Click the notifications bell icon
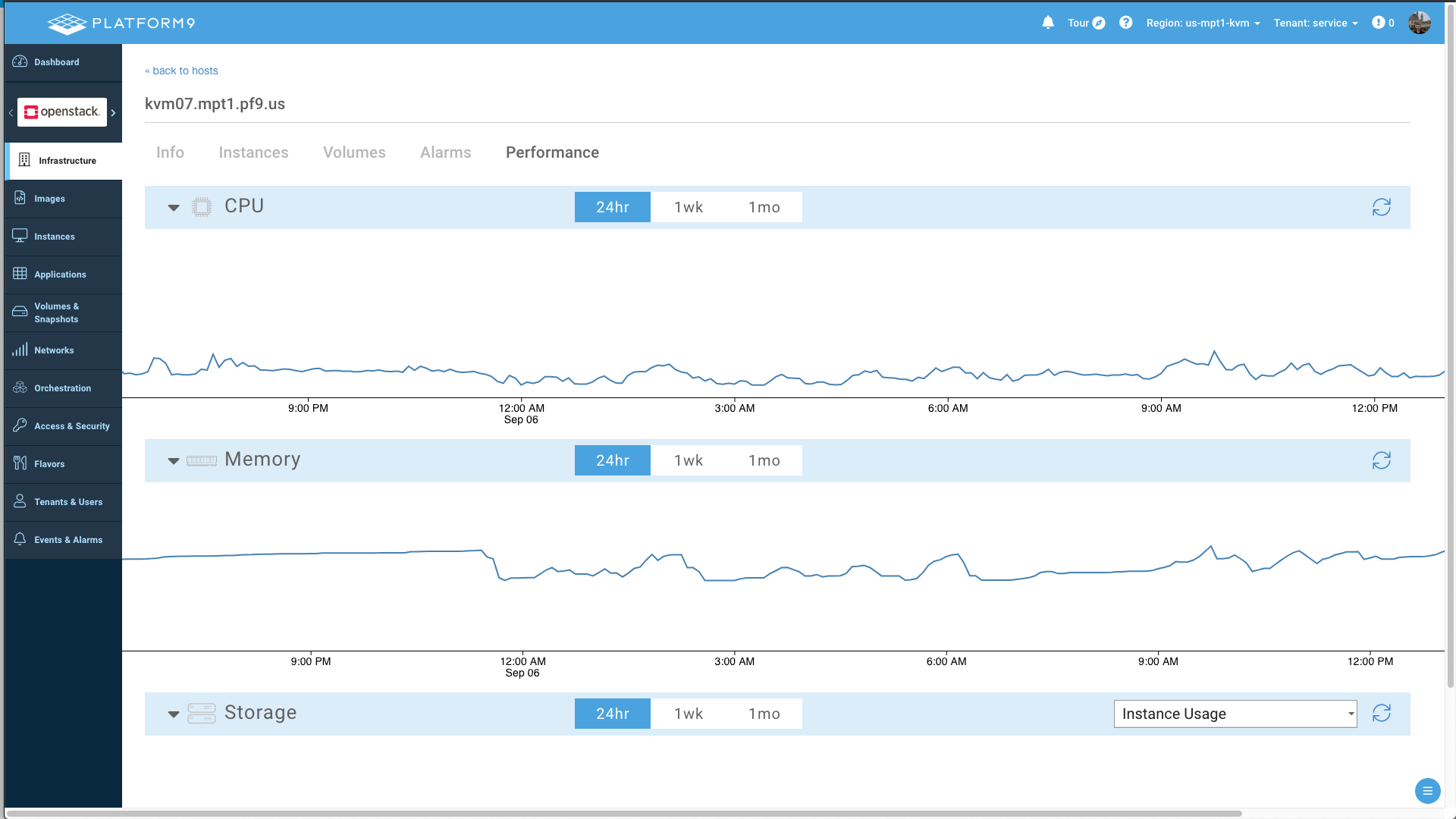 click(1048, 23)
